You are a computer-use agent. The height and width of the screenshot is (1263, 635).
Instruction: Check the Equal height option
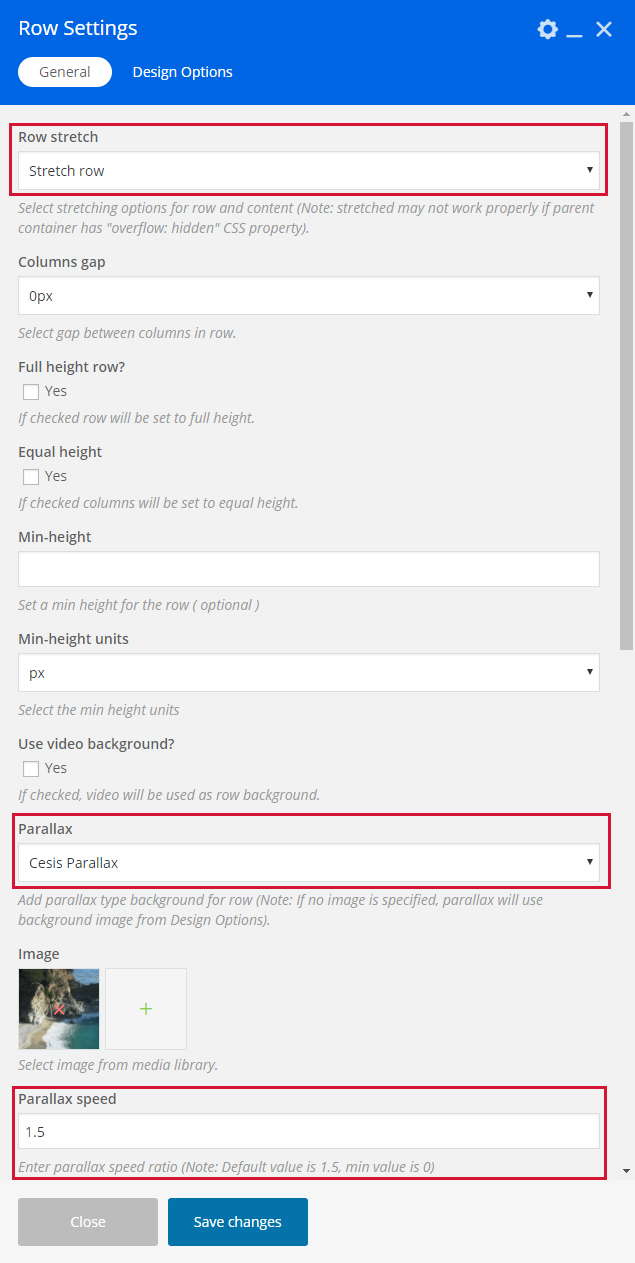(31, 476)
